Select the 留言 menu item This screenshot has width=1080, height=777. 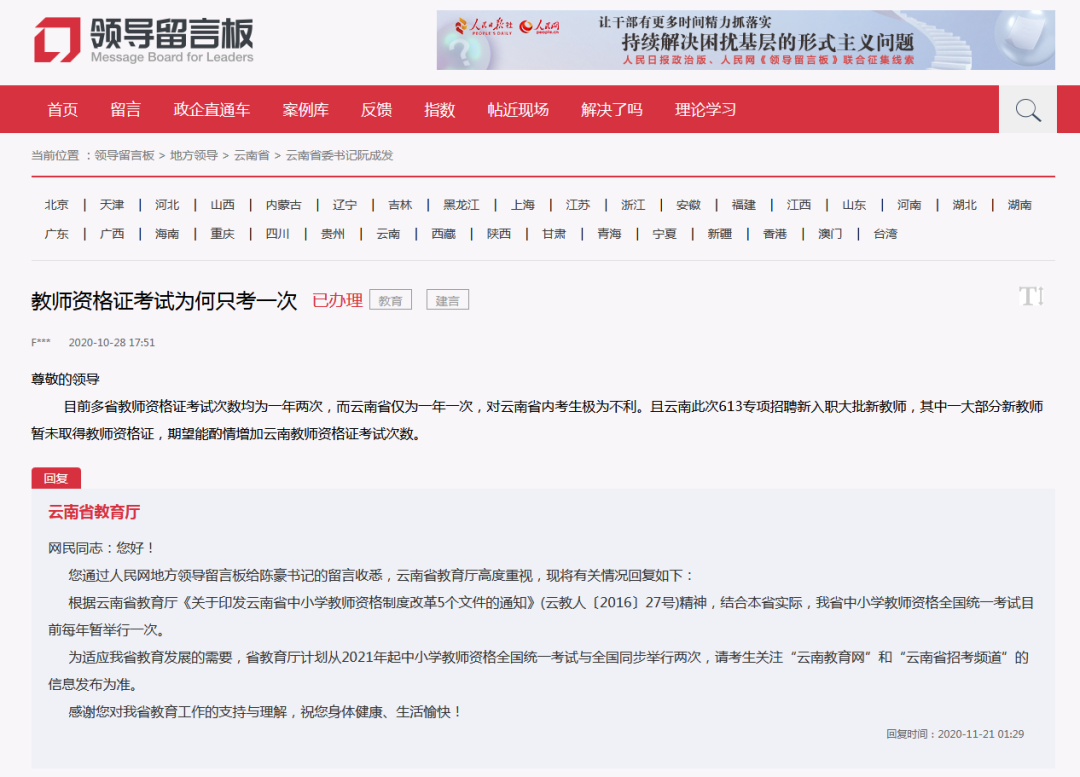[x=125, y=109]
